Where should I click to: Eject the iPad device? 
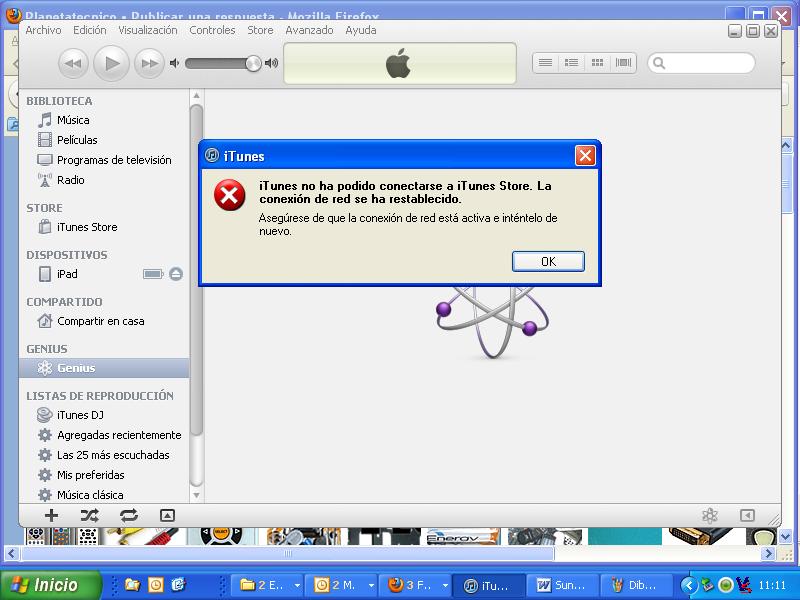(176, 274)
